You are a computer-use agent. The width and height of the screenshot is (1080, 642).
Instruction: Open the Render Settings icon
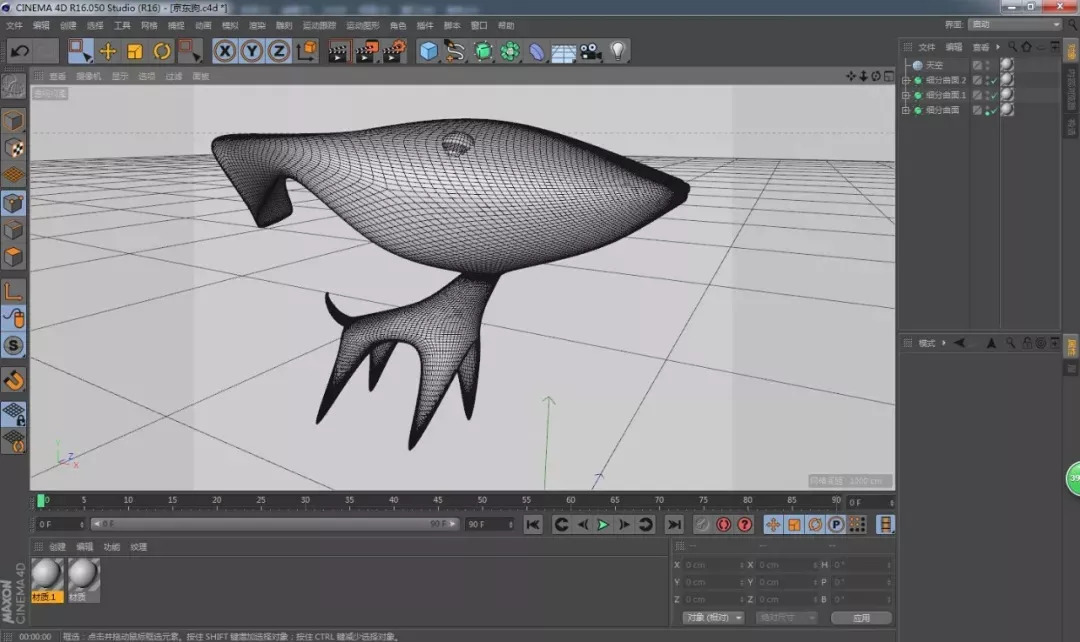[x=395, y=51]
